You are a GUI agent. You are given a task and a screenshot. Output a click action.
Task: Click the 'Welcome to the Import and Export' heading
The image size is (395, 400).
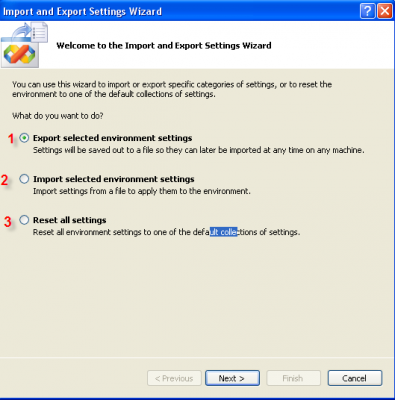tap(164, 45)
